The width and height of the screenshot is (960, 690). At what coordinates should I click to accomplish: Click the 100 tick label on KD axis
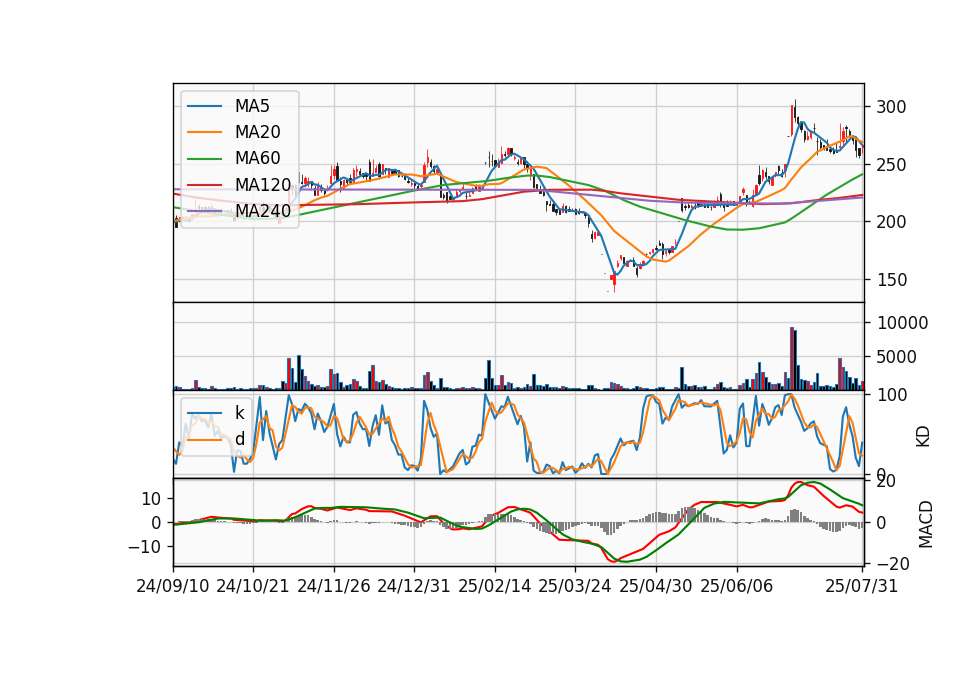[x=891, y=395]
